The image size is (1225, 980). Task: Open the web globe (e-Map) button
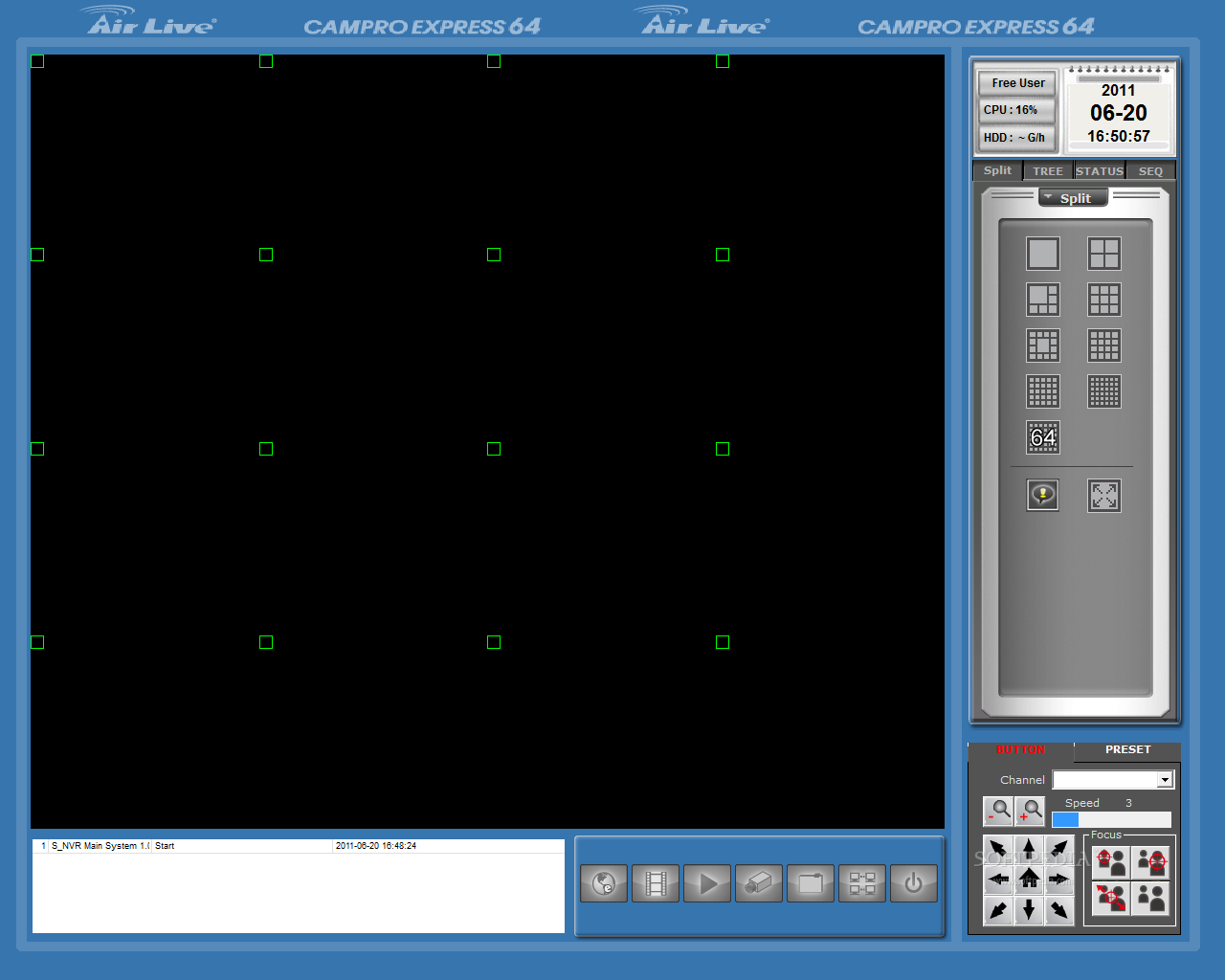(604, 883)
